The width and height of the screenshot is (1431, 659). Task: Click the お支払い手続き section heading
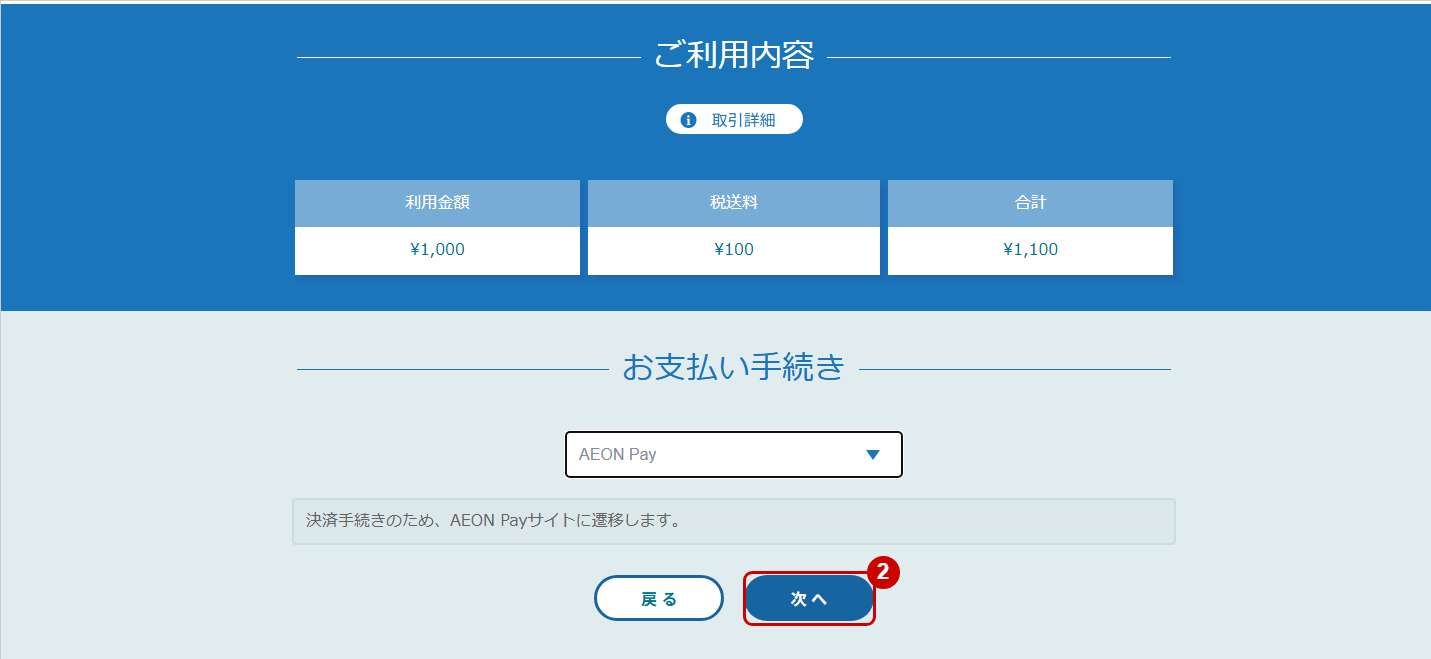tap(734, 366)
